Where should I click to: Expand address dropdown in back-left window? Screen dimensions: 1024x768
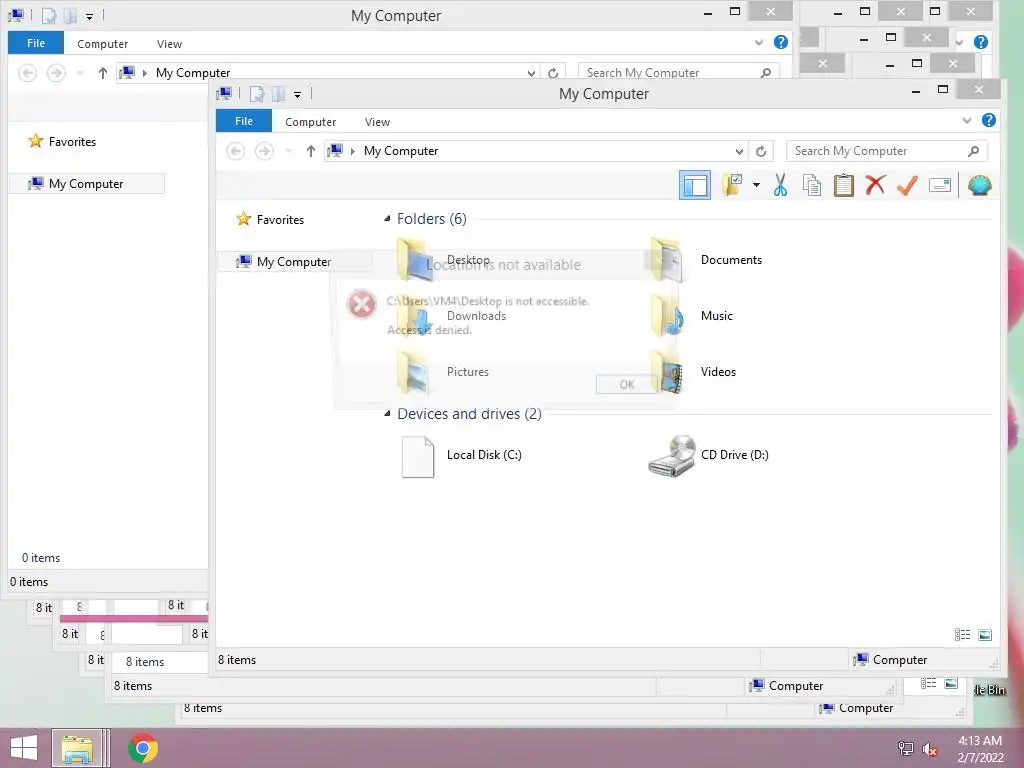(531, 73)
